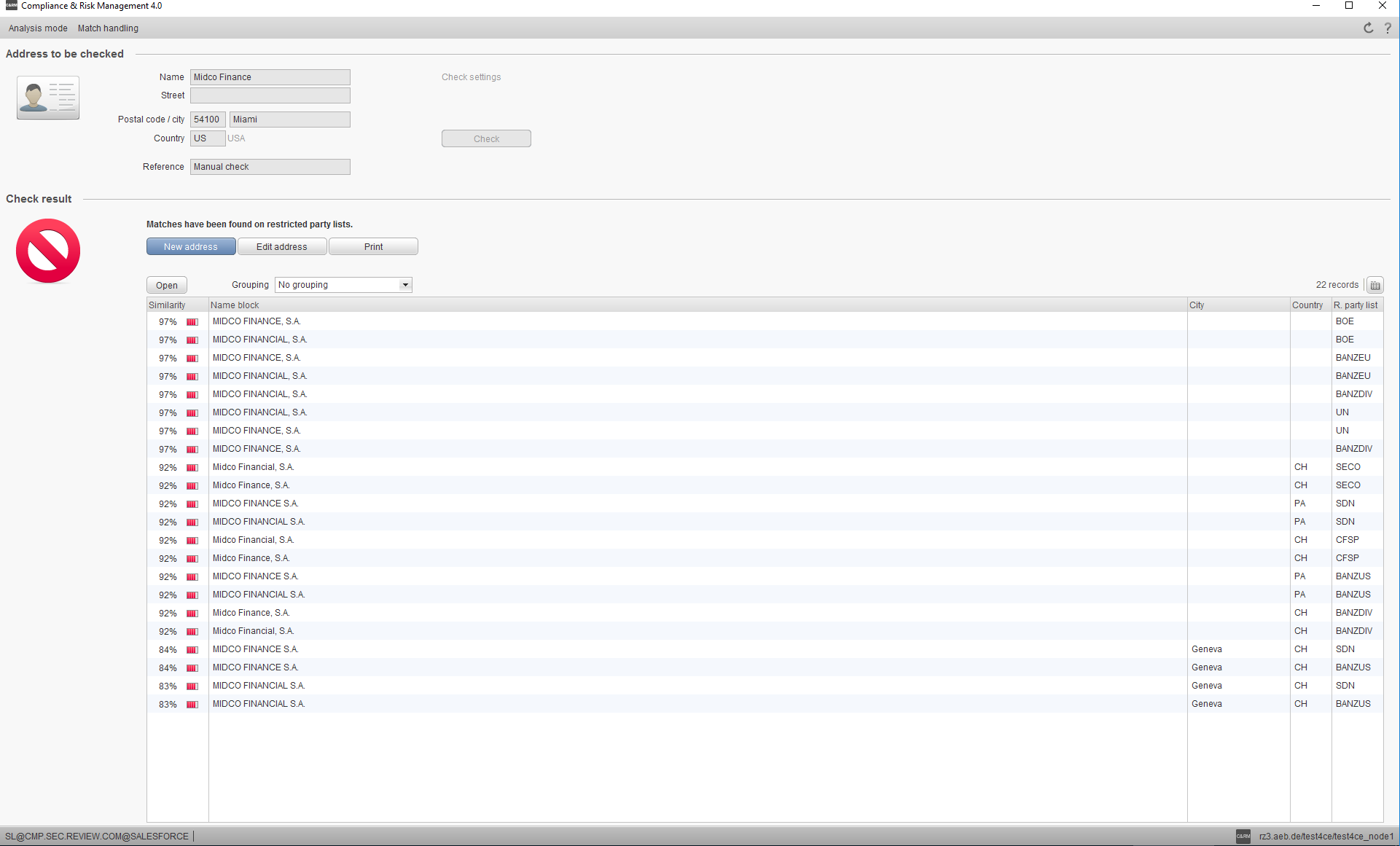The image size is (1400, 846).
Task: Click the Name field containing Midco Finance
Action: coord(270,77)
